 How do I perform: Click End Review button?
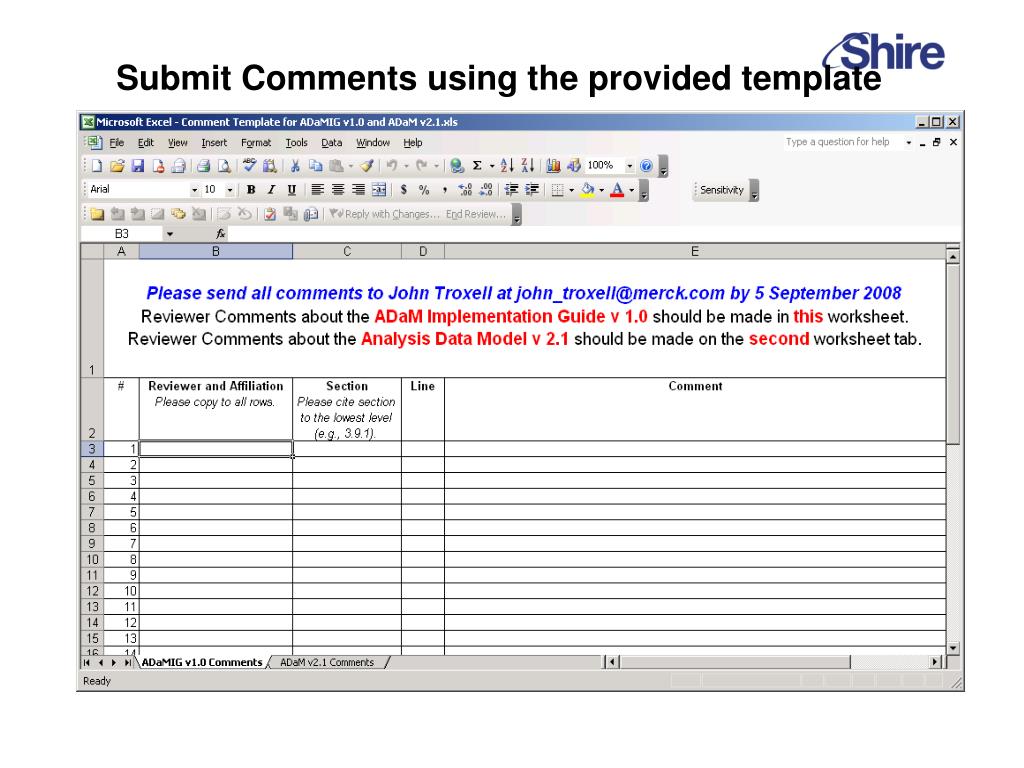[x=476, y=214]
